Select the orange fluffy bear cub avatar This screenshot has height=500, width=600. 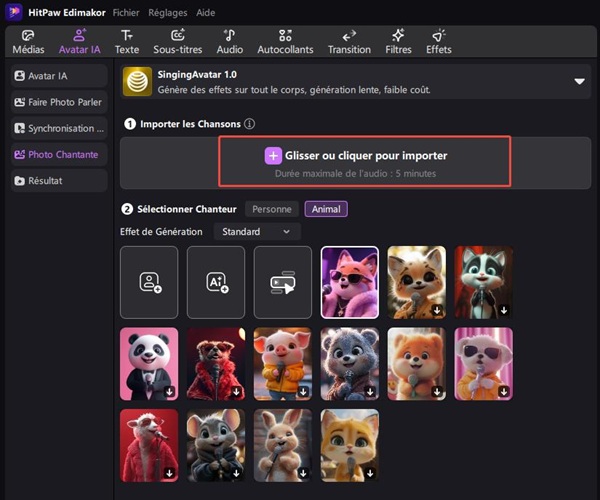(x=417, y=364)
